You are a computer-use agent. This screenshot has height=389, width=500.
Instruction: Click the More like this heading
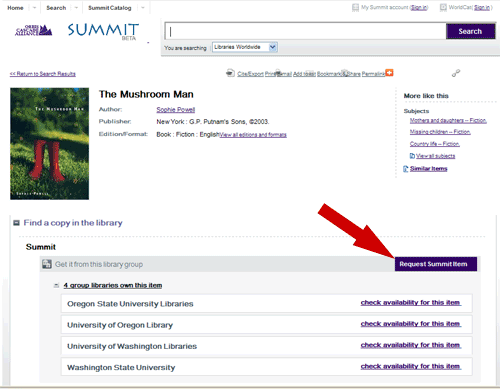point(426,96)
